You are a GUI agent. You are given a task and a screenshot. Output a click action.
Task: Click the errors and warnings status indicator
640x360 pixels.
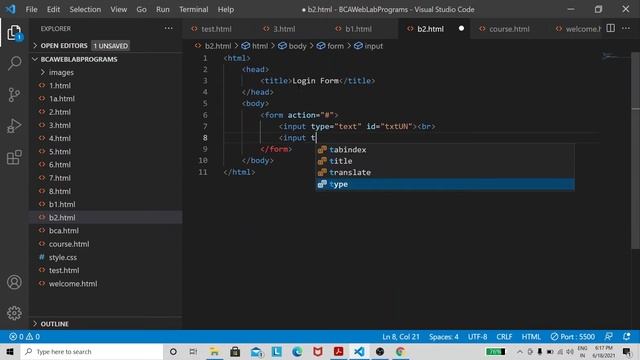coord(24,337)
